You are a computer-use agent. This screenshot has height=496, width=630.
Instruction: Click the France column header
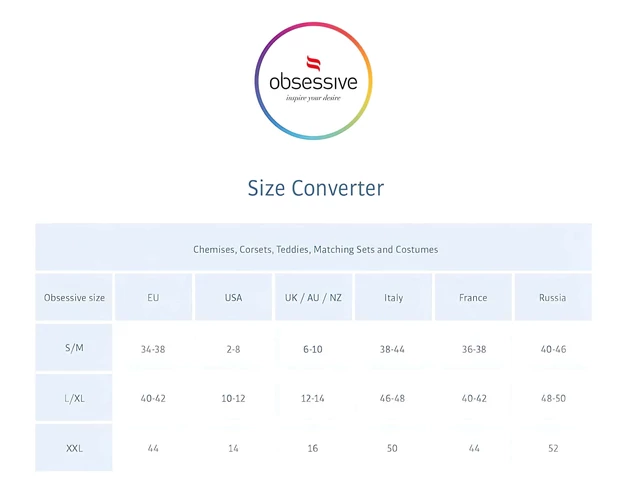[x=473, y=298]
